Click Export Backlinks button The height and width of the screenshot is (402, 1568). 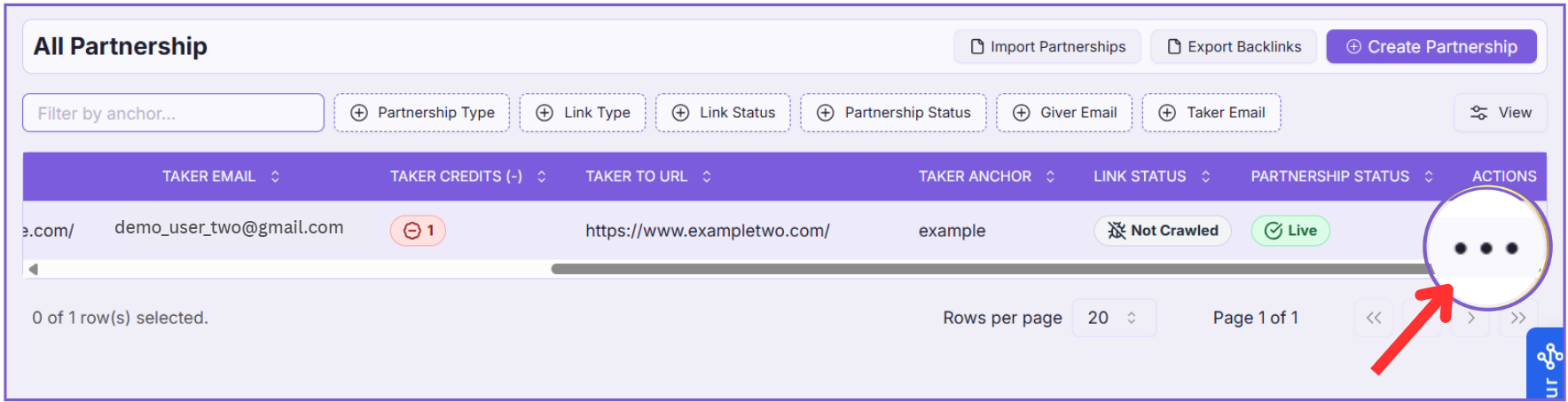pyautogui.click(x=1233, y=47)
